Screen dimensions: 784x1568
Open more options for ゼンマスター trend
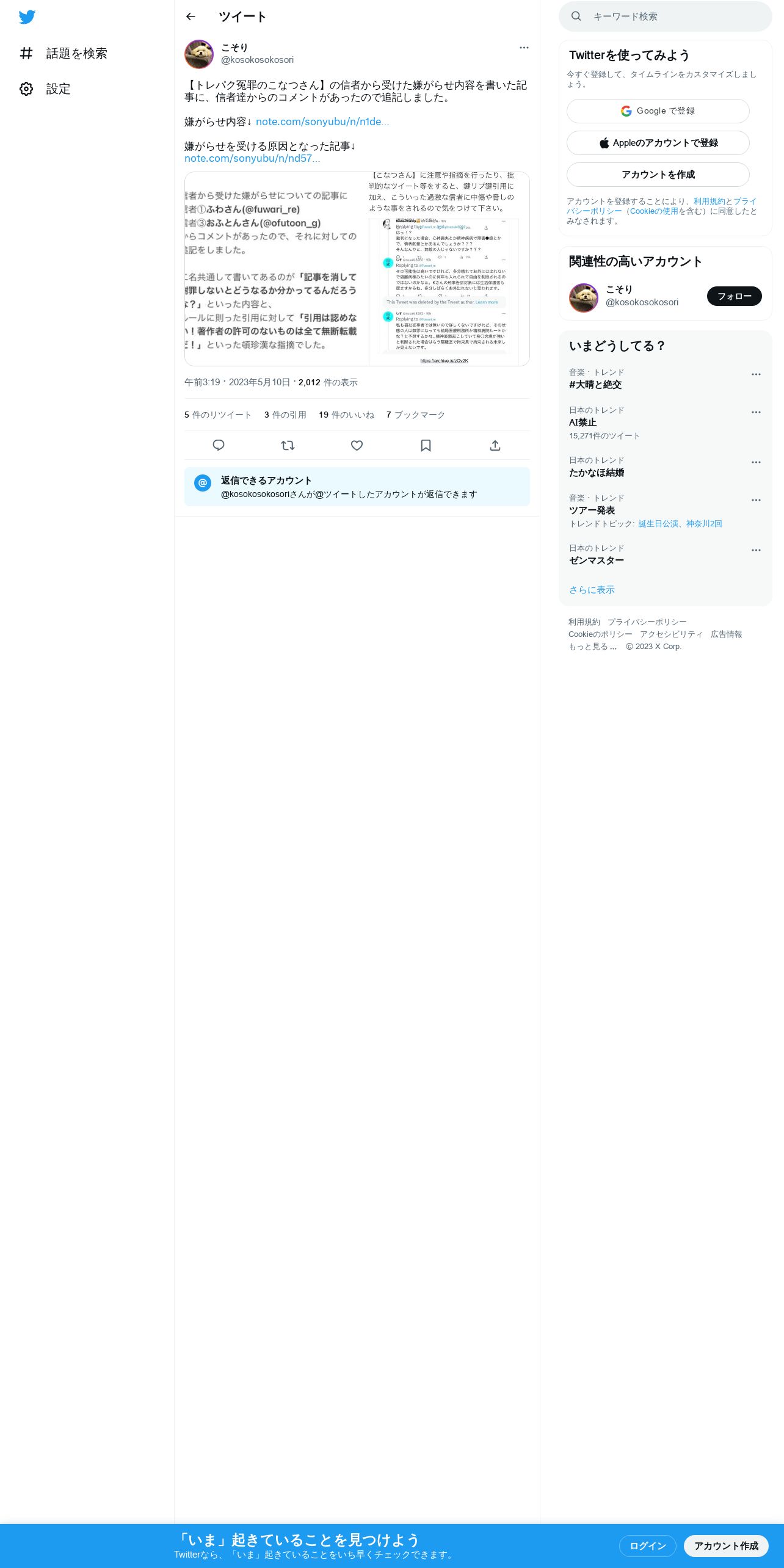click(x=756, y=550)
